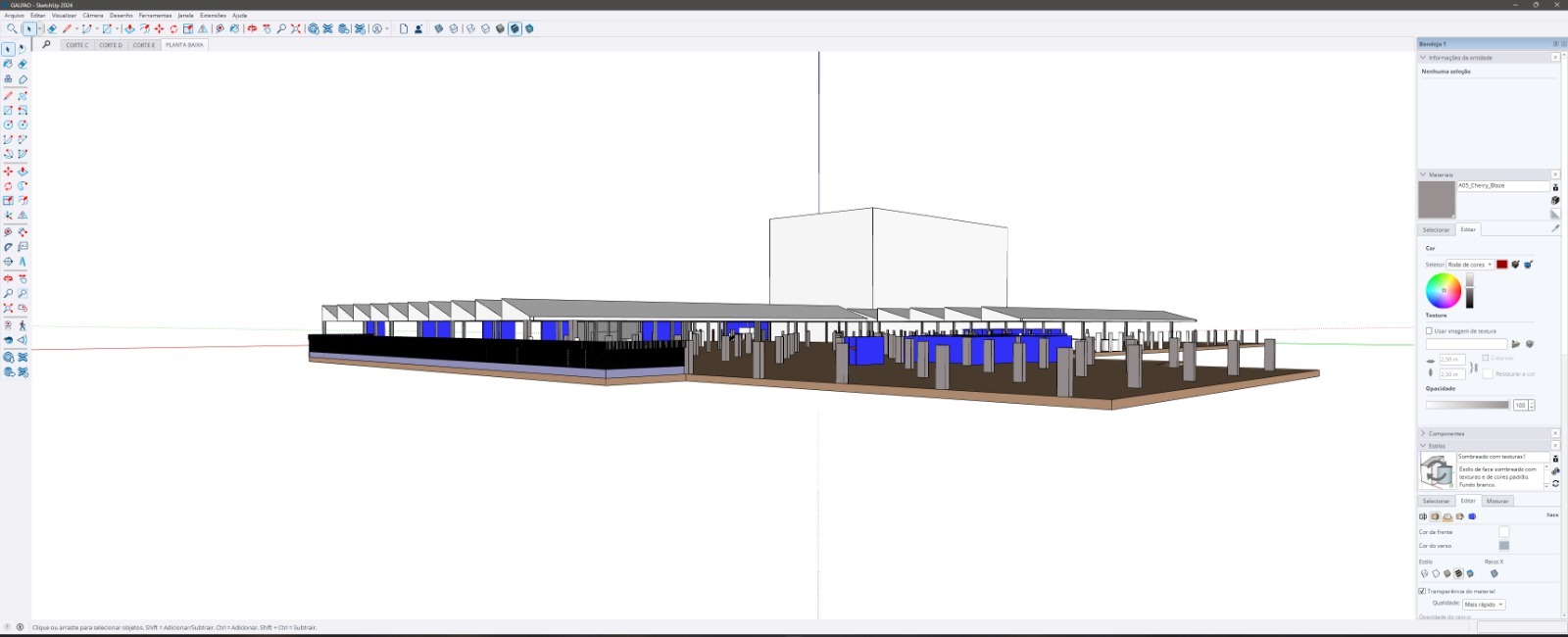Toggle 'Transparência do material' checkbox
1568x637 pixels.
[x=1422, y=591]
